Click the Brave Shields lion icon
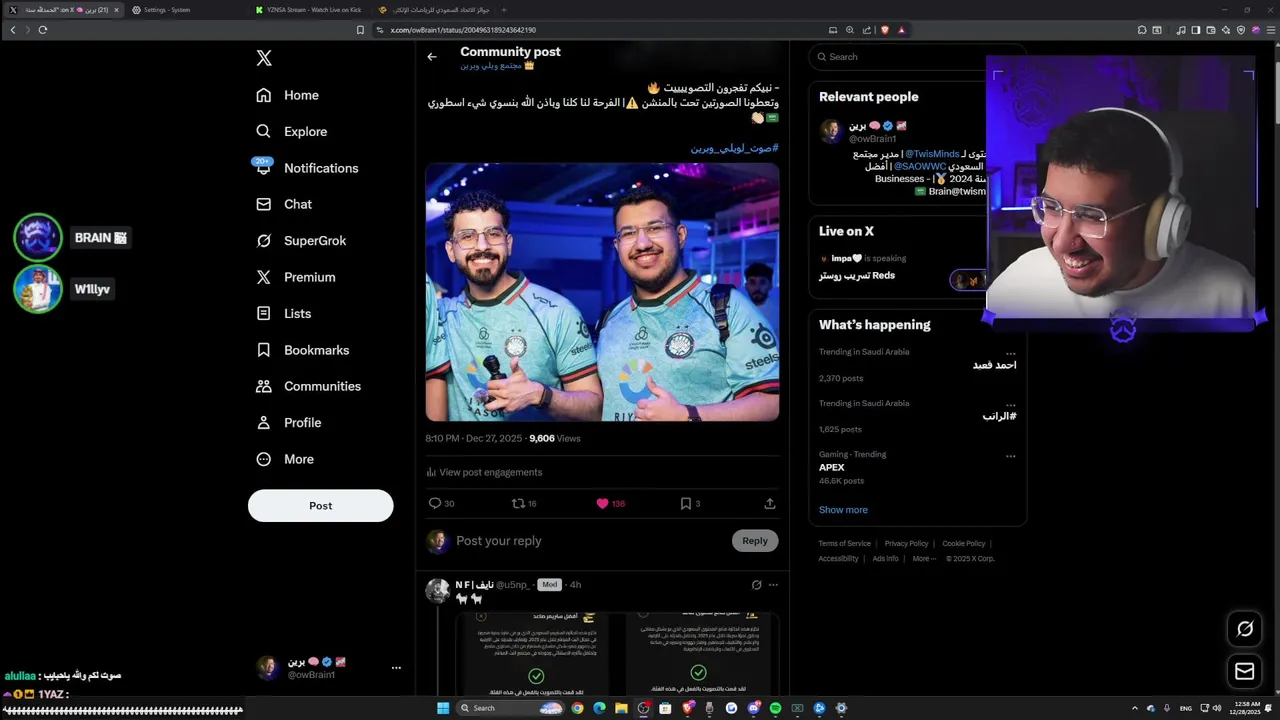The width and height of the screenshot is (1280, 720). click(x=884, y=30)
